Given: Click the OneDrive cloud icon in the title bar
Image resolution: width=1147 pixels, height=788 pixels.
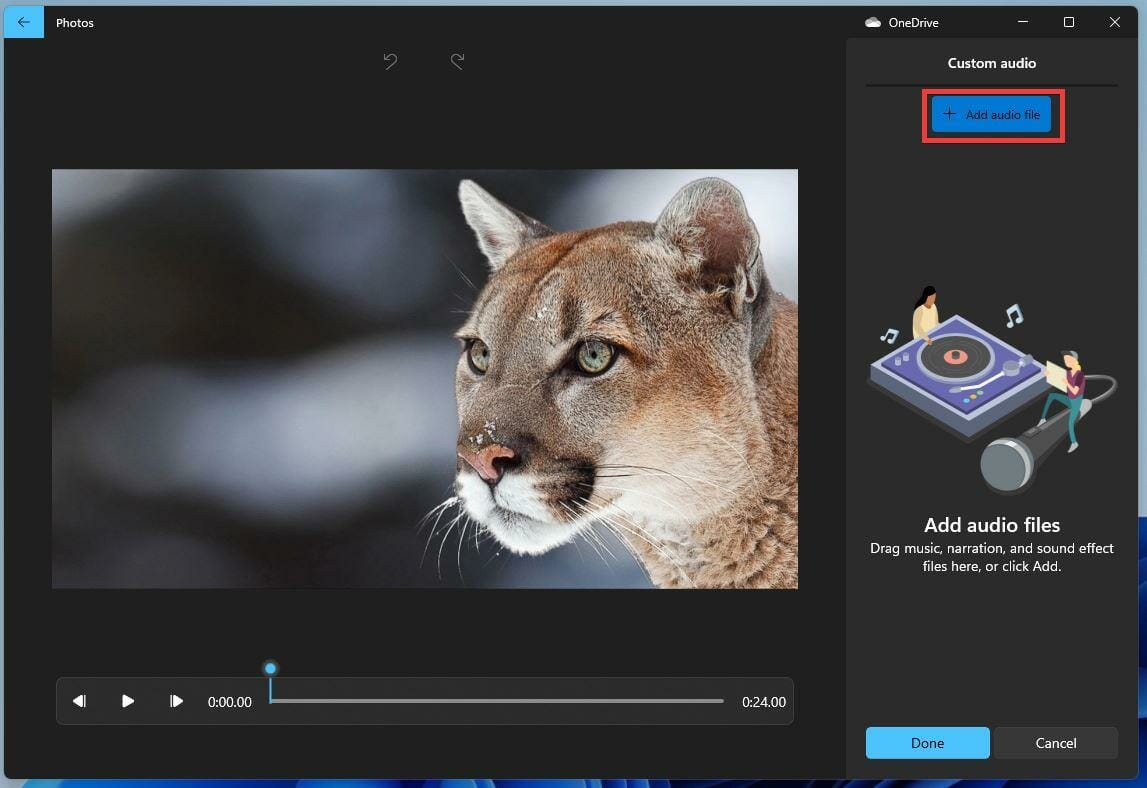Looking at the screenshot, I should (874, 22).
